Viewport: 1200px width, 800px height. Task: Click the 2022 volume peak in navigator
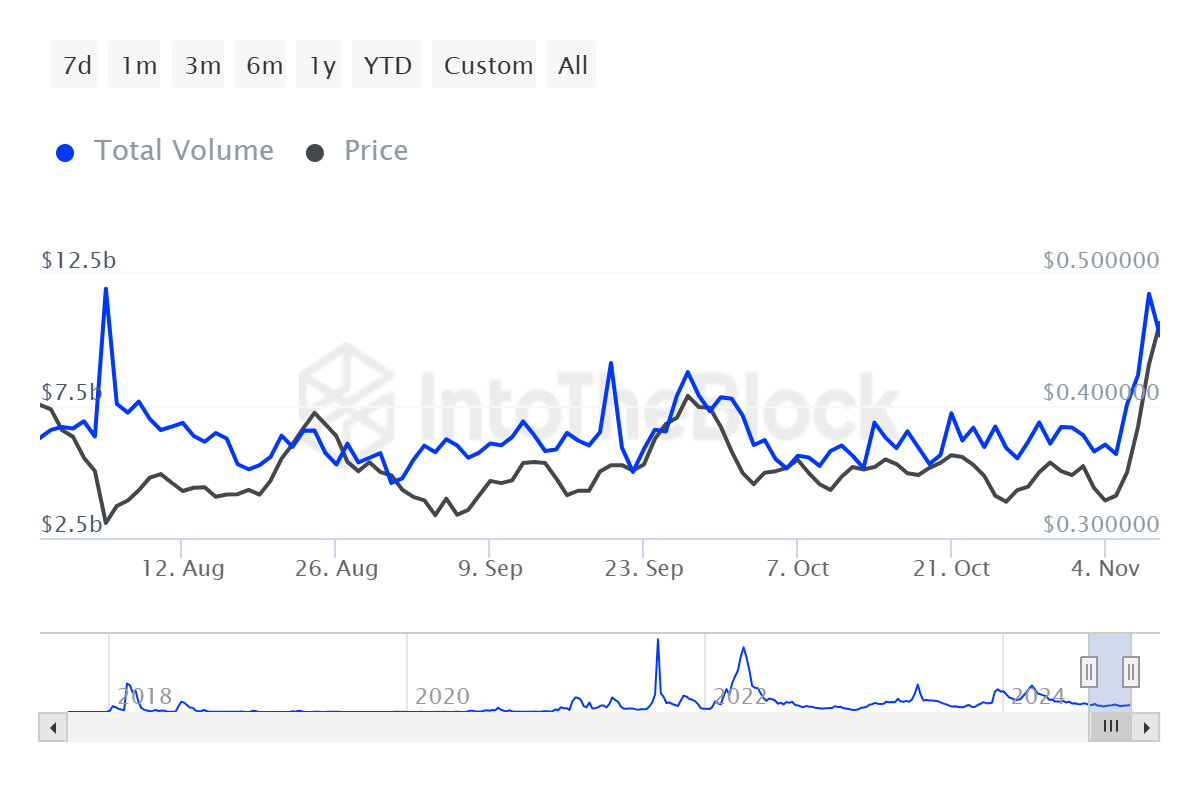744,650
